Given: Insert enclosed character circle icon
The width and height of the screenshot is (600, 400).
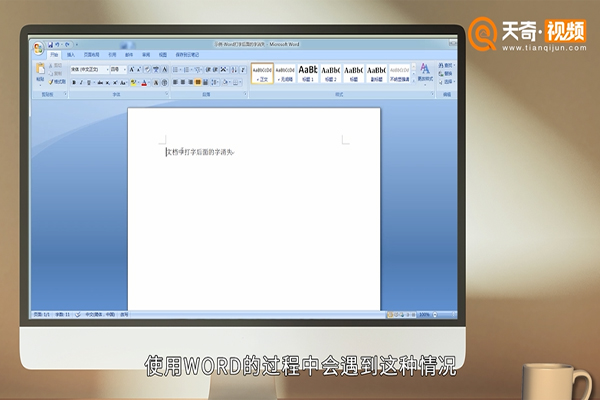Looking at the screenshot, I should 165,83.
